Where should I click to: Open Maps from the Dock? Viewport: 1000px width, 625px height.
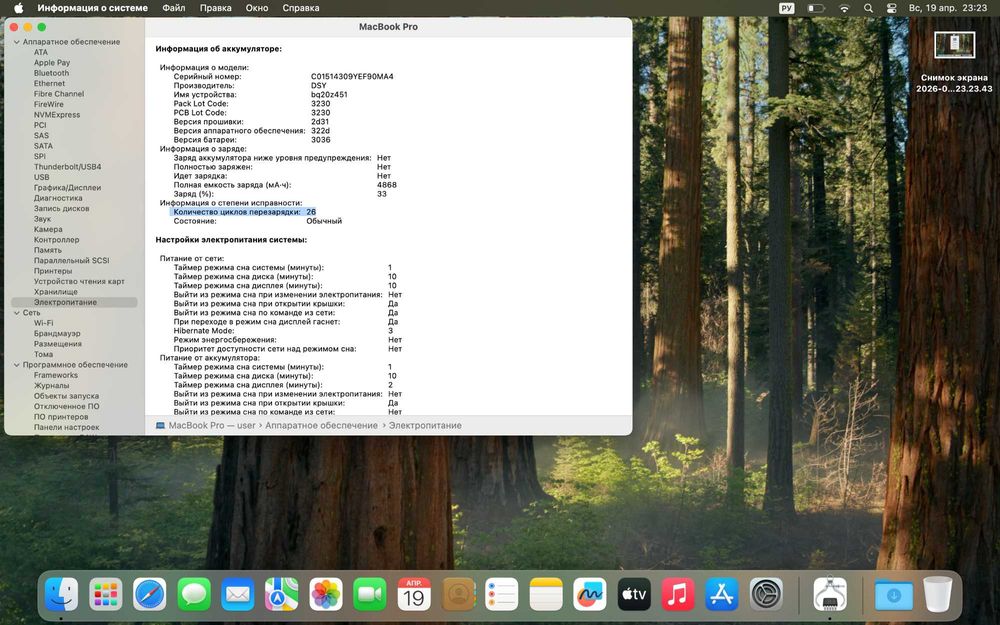[282, 594]
